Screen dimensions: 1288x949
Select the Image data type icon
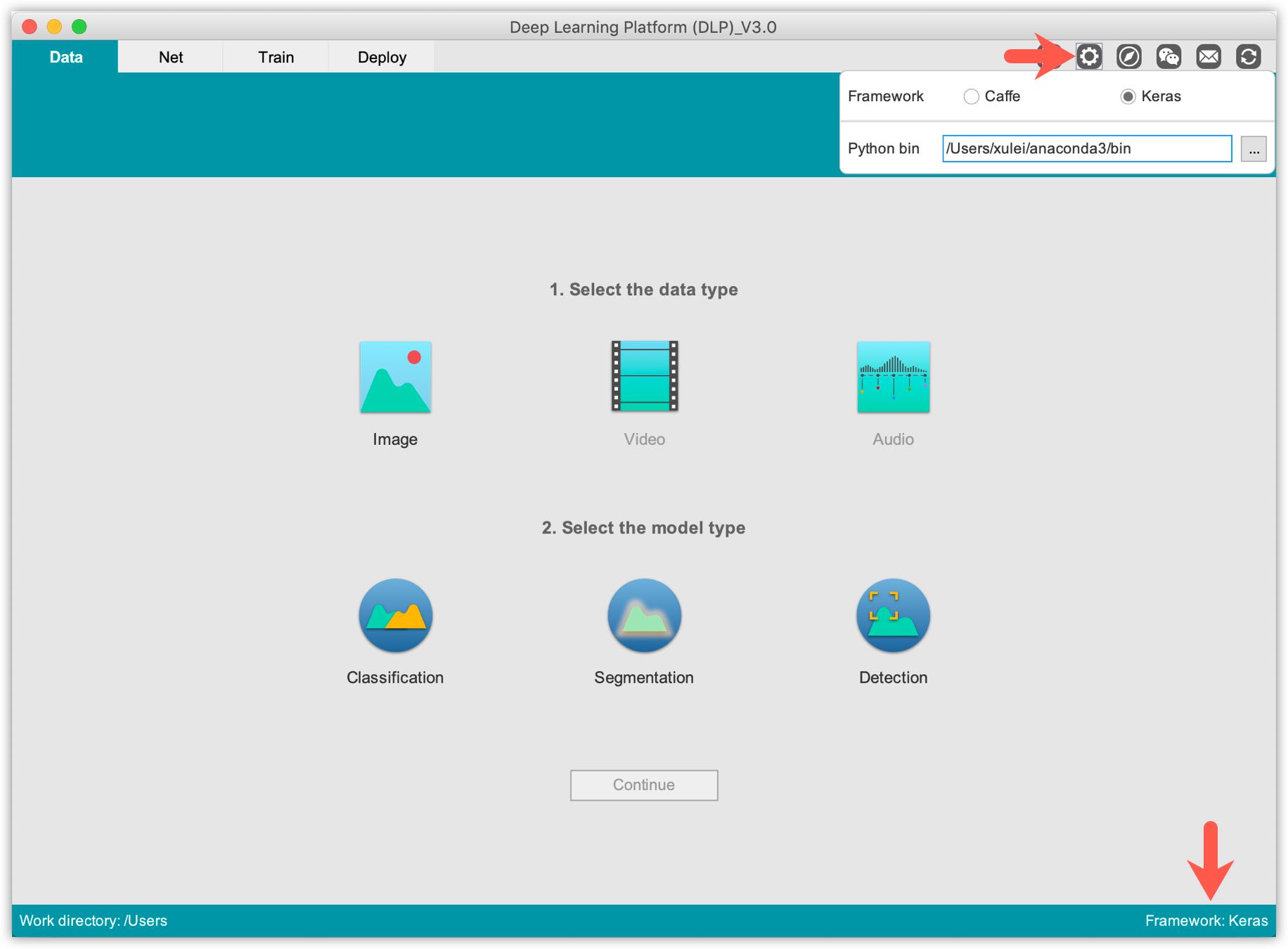(395, 377)
